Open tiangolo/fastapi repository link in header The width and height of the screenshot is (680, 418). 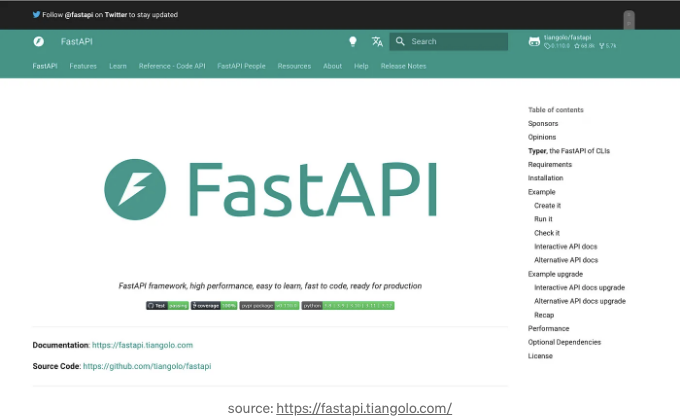tap(567, 38)
